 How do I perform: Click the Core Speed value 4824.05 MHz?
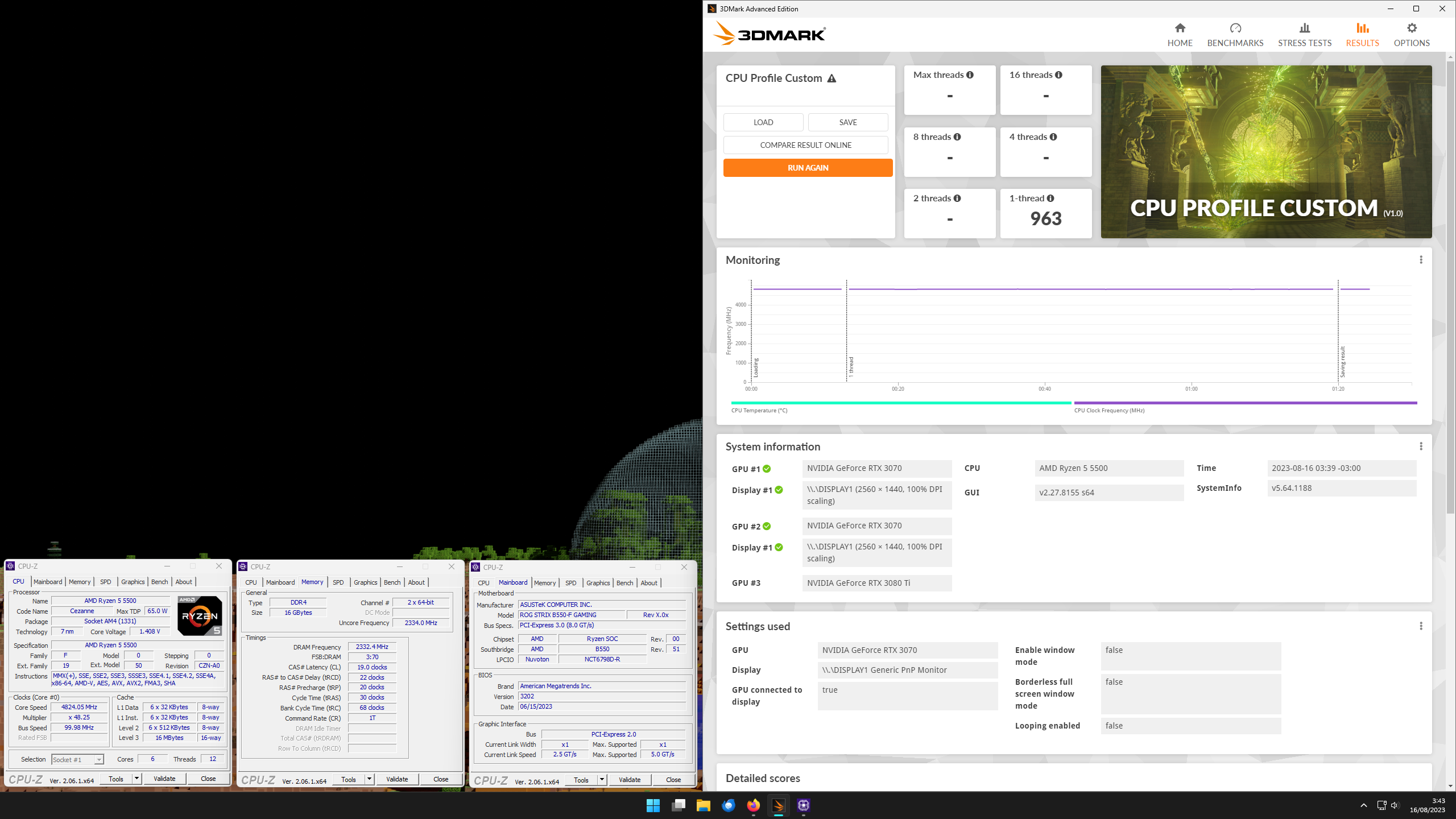pos(79,708)
